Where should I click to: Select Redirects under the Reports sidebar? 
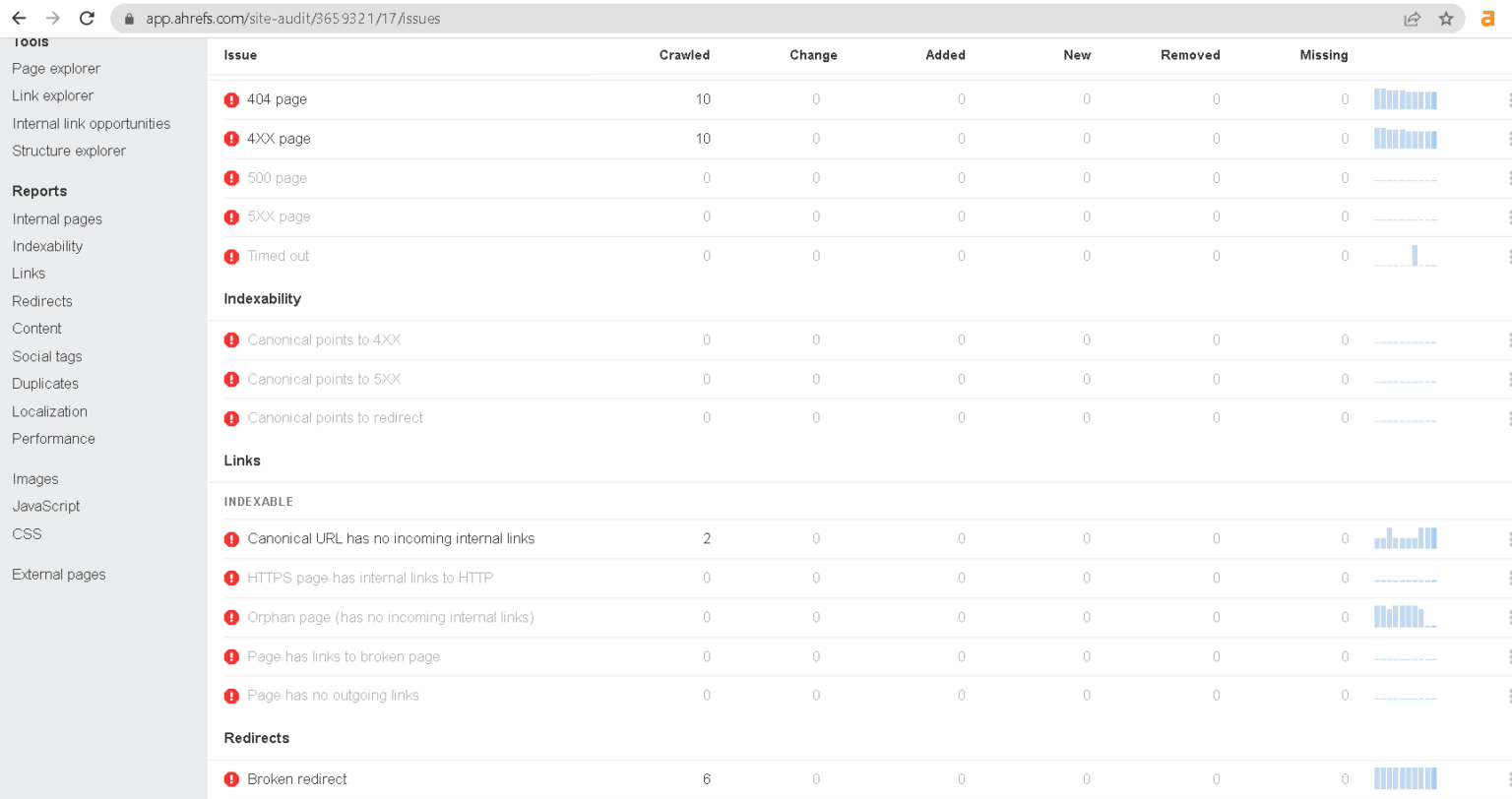(x=41, y=300)
